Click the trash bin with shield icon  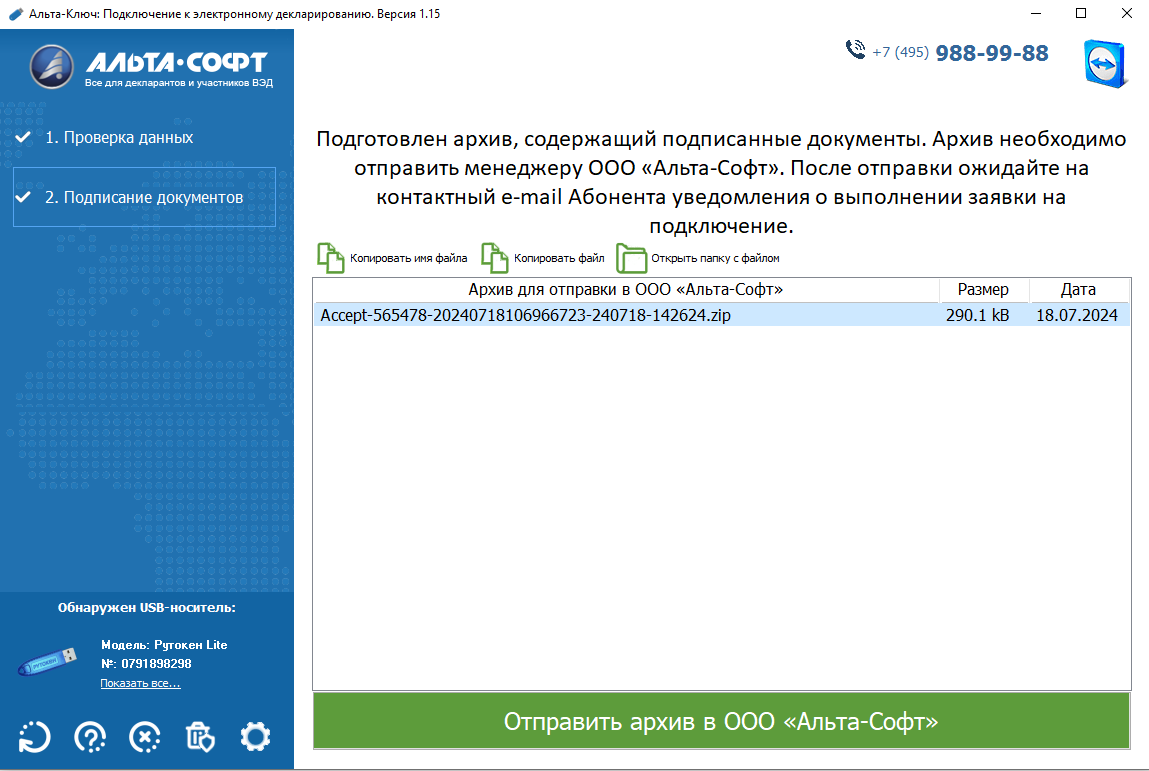point(200,737)
